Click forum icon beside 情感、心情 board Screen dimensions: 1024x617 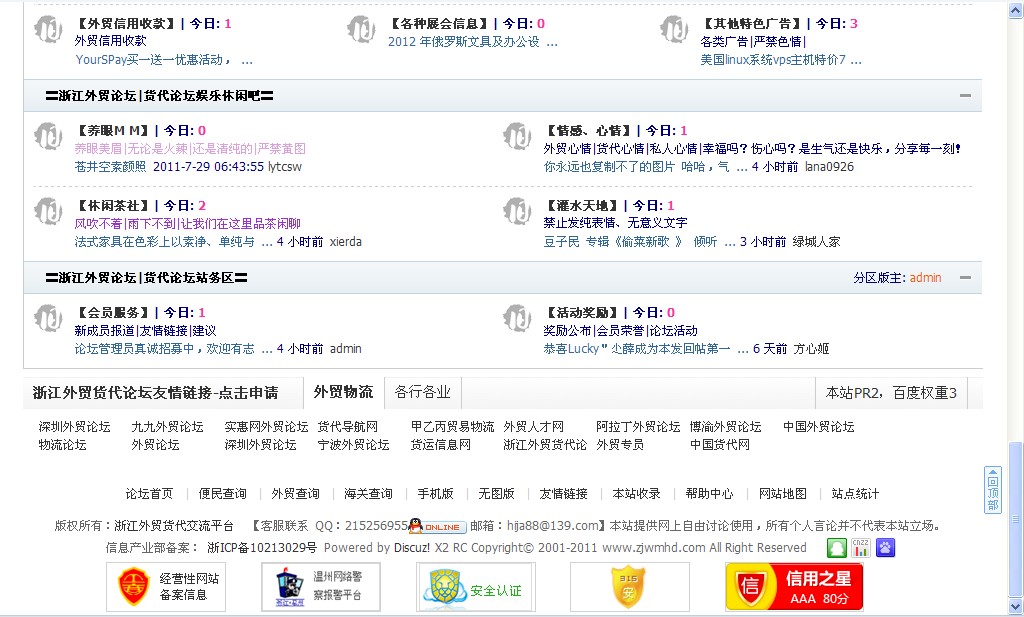(517, 136)
